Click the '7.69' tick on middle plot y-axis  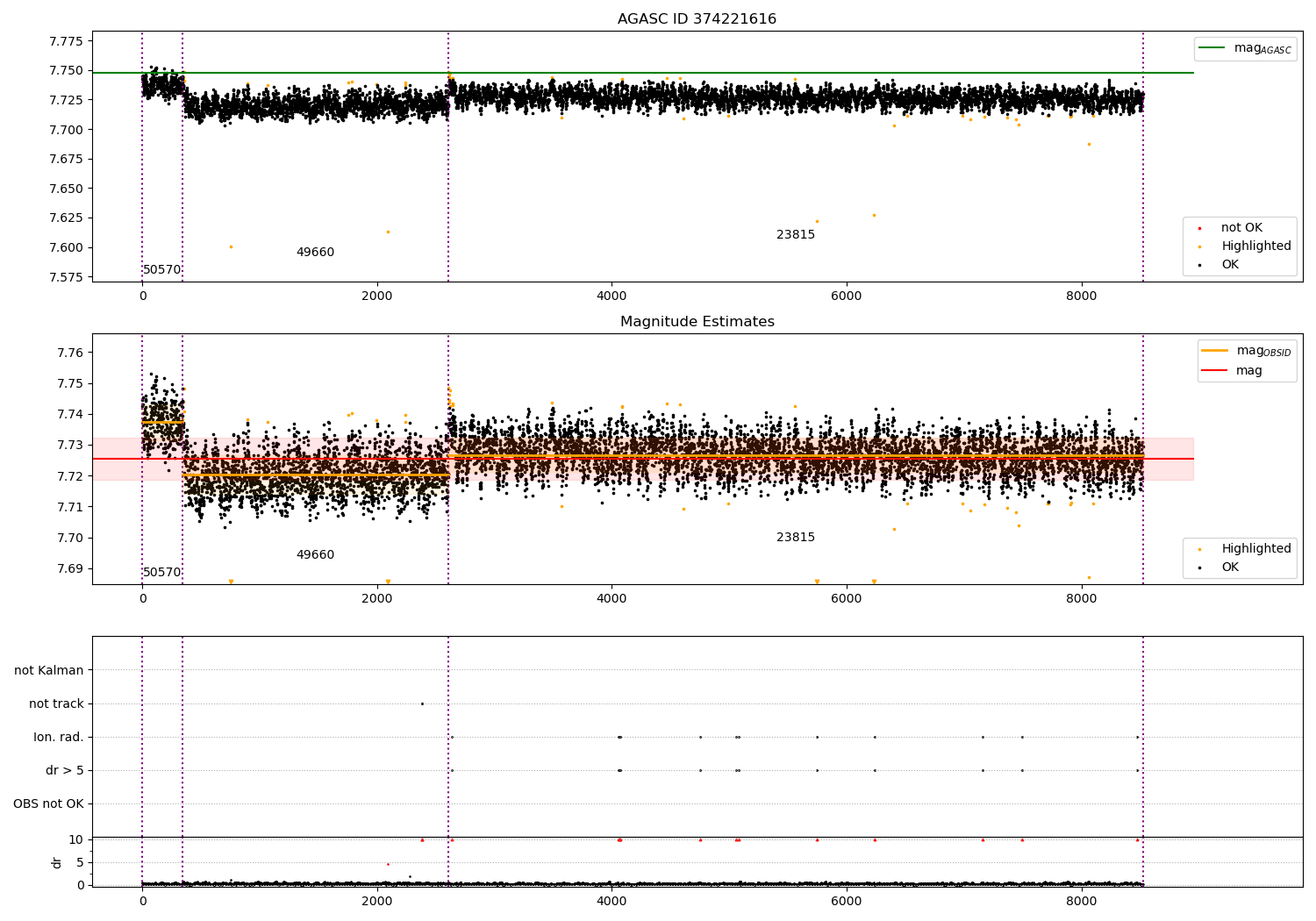tap(70, 569)
